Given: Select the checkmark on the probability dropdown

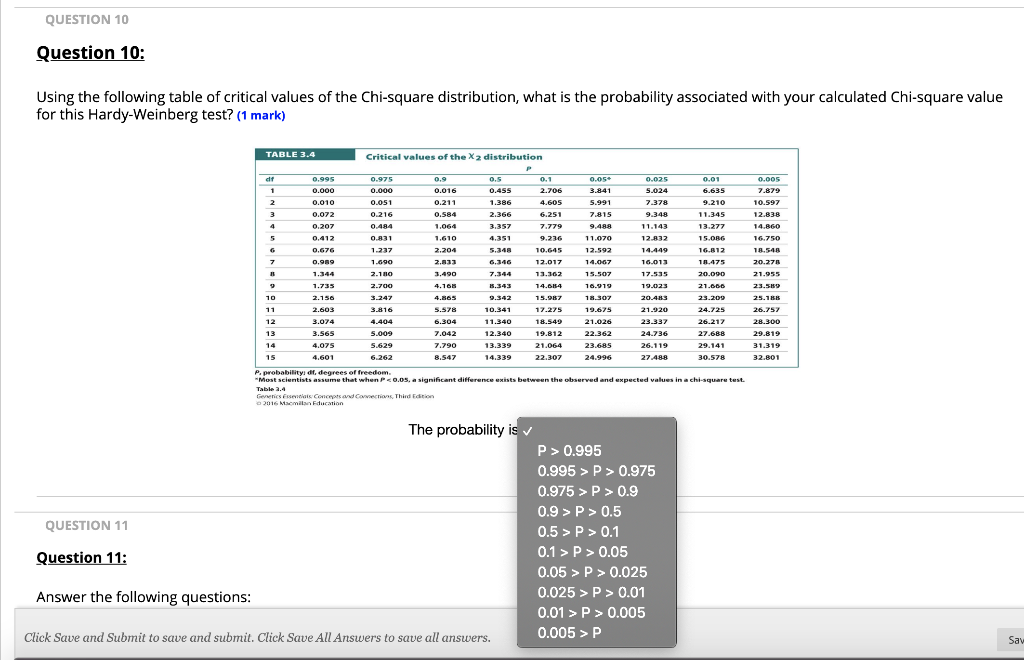Looking at the screenshot, I should [528, 430].
